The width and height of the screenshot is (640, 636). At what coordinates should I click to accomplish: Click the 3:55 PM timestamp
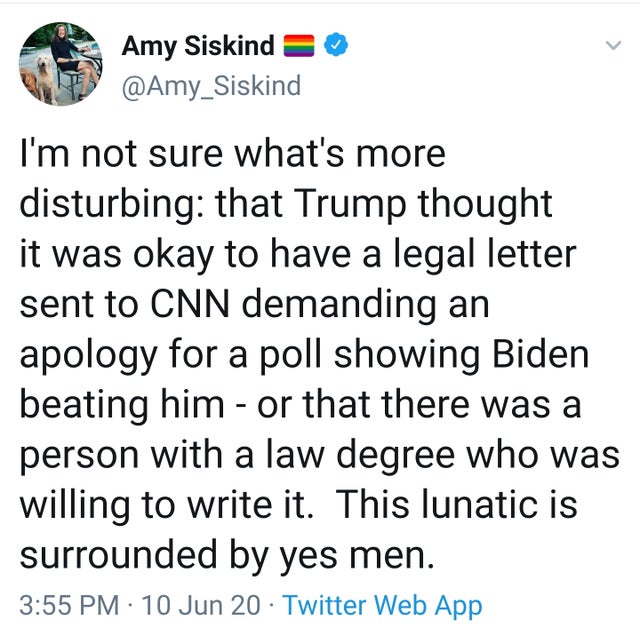tap(69, 605)
